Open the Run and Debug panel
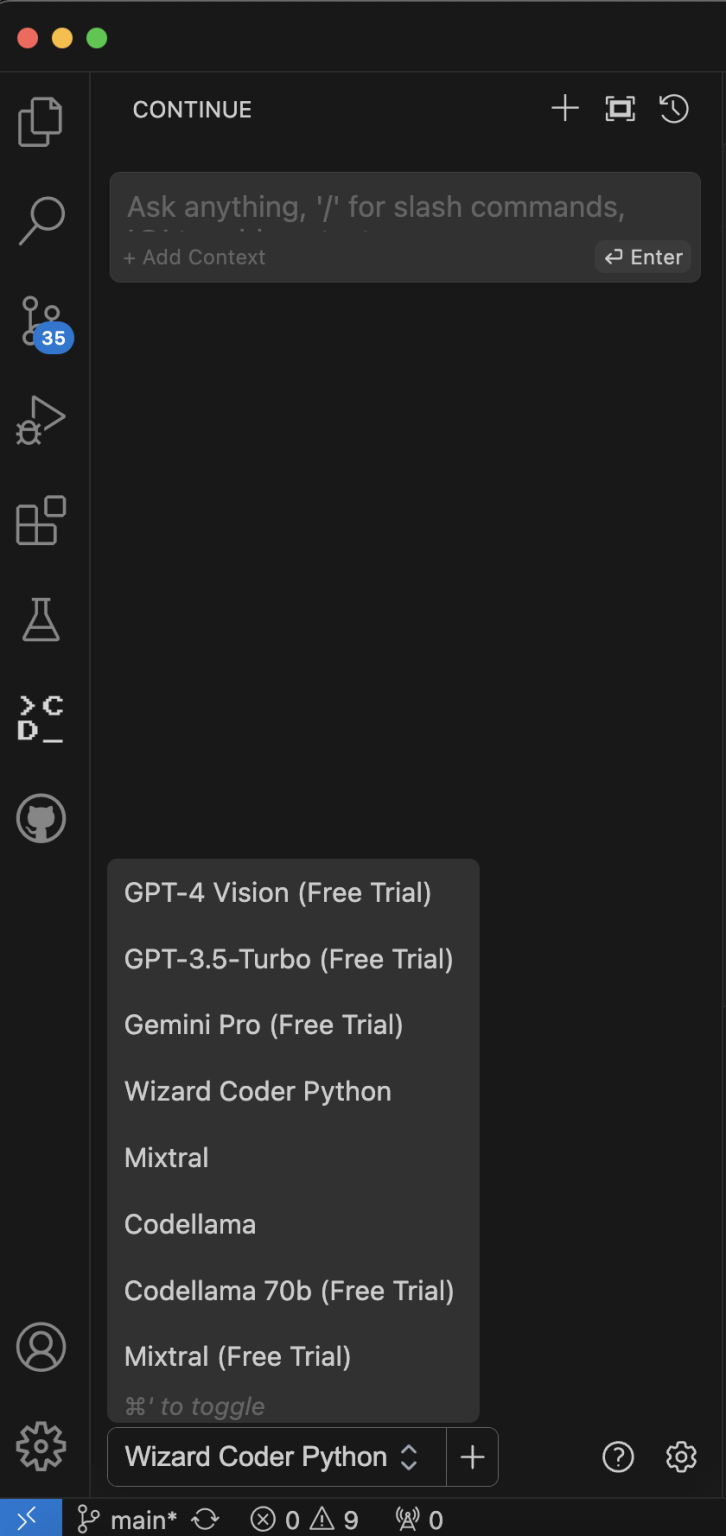Image resolution: width=726 pixels, height=1536 pixels. pos(41,420)
